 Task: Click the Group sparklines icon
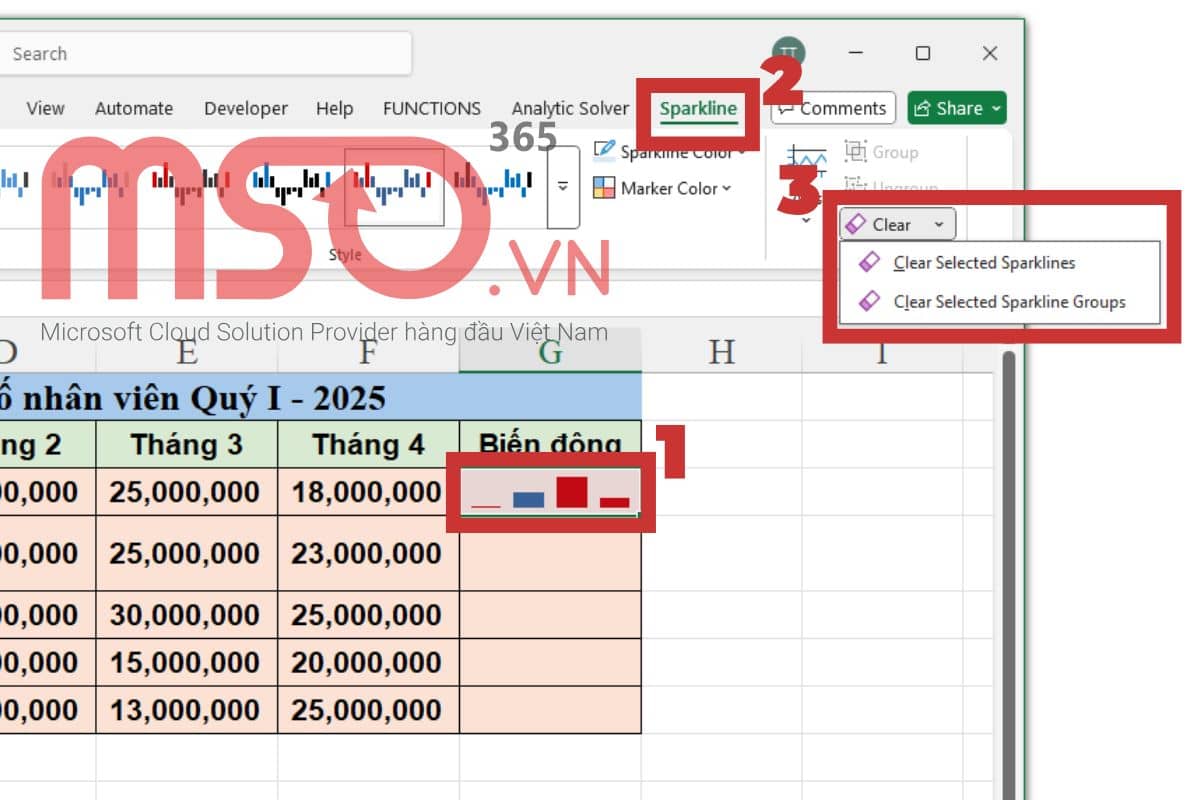pos(855,152)
